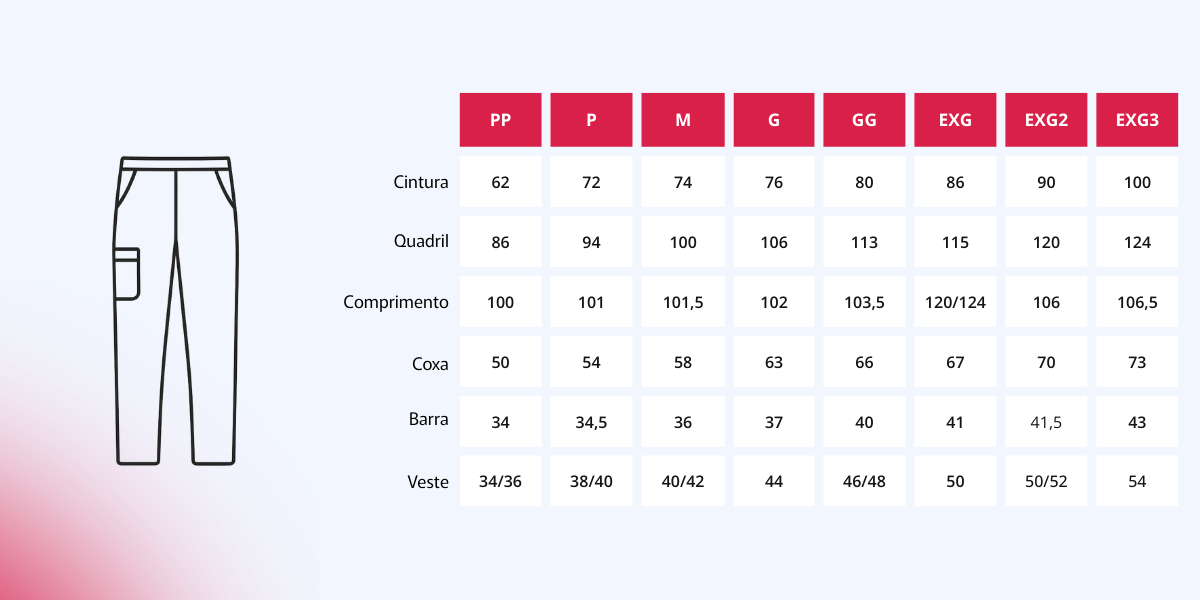Select the Comprimento row label
Screen dimensions: 1200x600
point(396,302)
